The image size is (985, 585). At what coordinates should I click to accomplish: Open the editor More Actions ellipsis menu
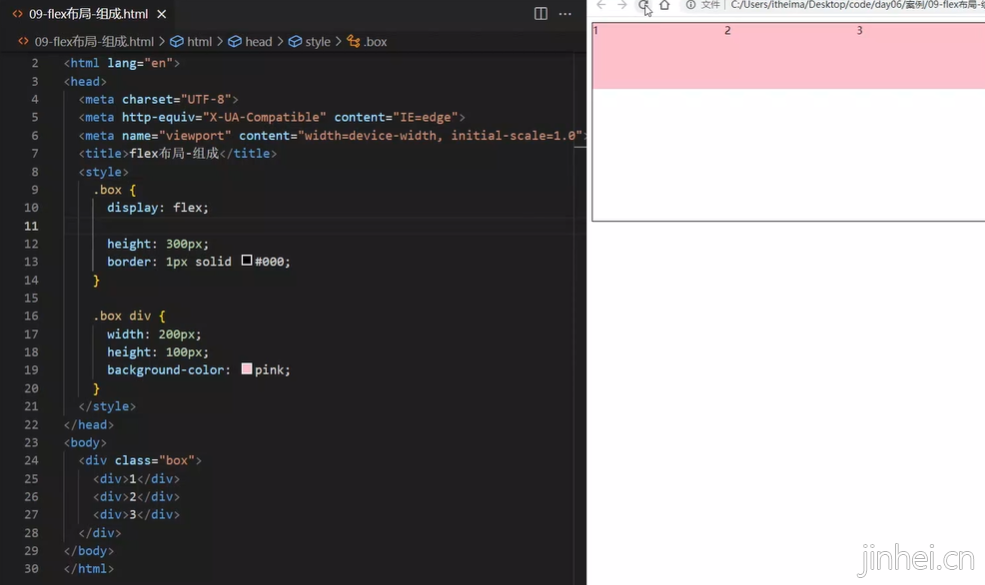[x=565, y=14]
